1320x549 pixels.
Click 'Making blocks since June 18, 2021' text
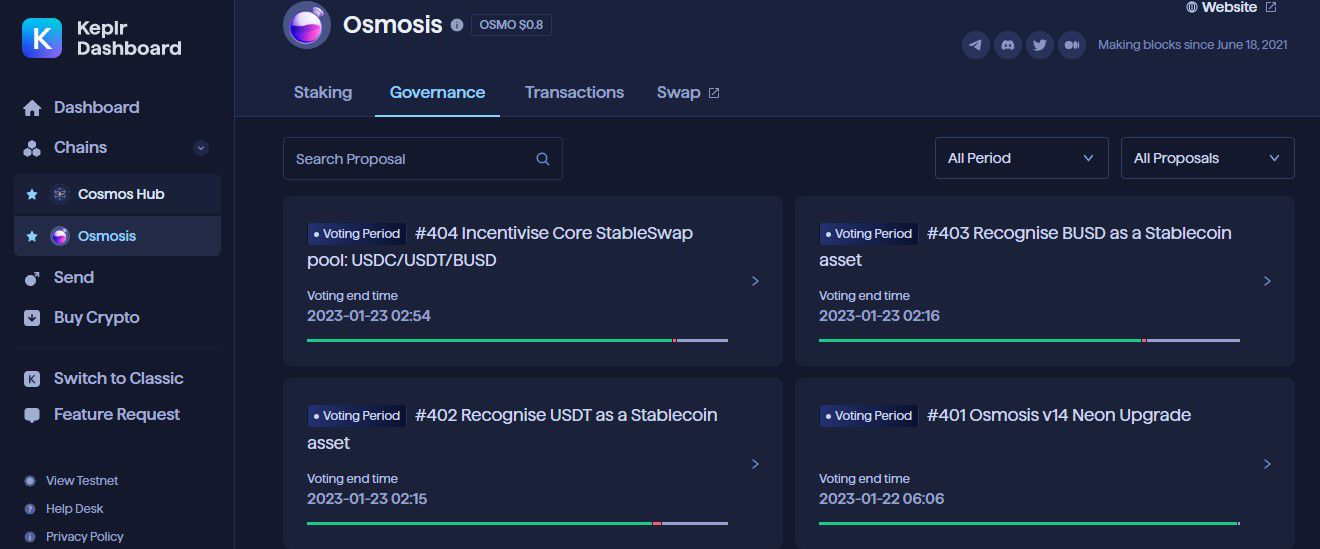click(1192, 45)
